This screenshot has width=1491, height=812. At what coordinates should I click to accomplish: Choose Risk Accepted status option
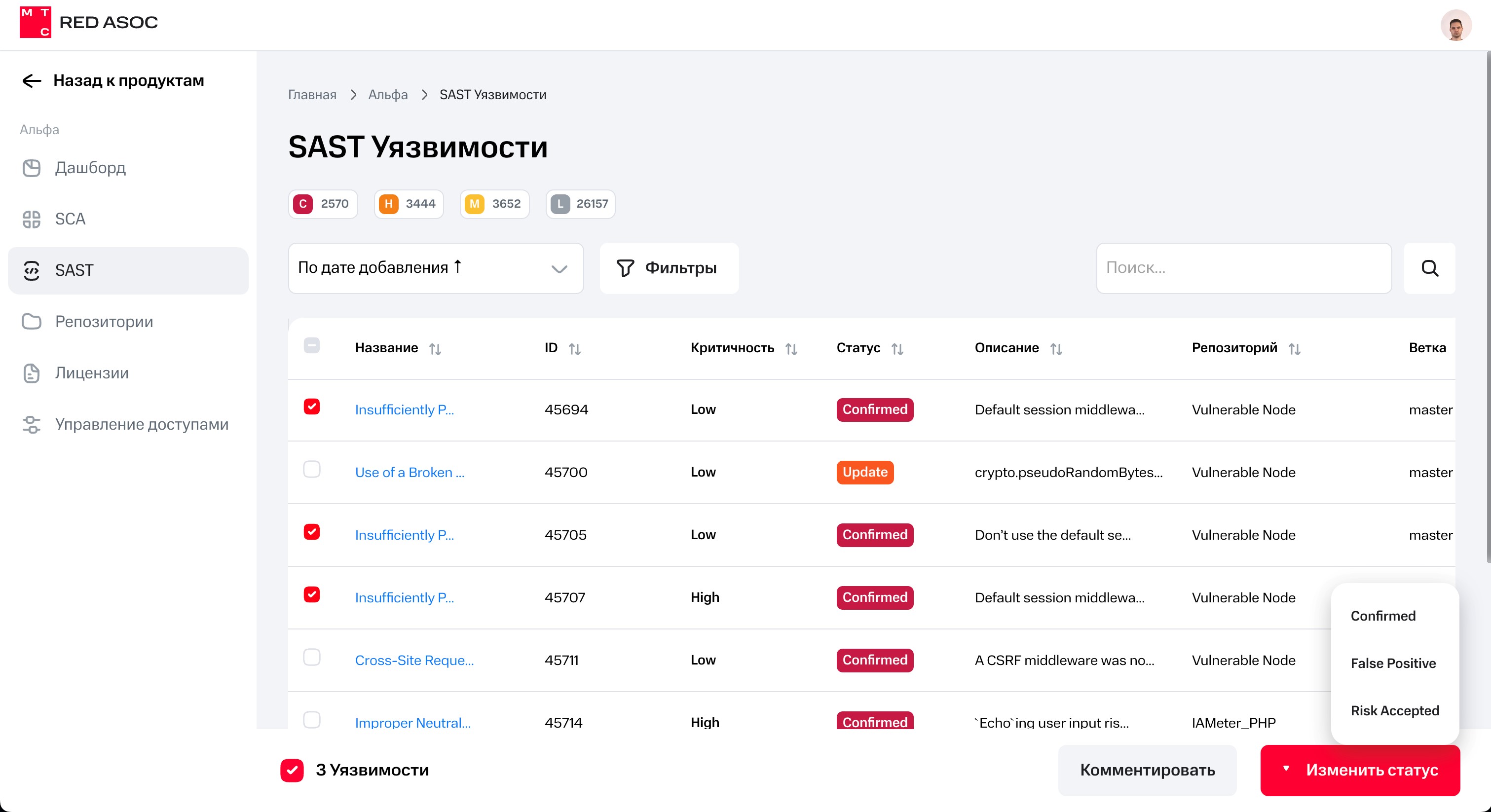[1394, 710]
